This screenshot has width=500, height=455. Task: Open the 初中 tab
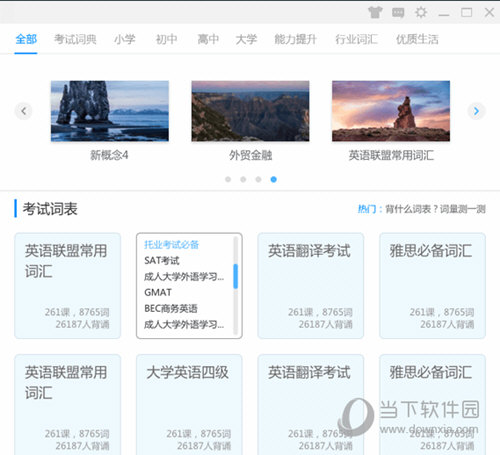(166, 39)
